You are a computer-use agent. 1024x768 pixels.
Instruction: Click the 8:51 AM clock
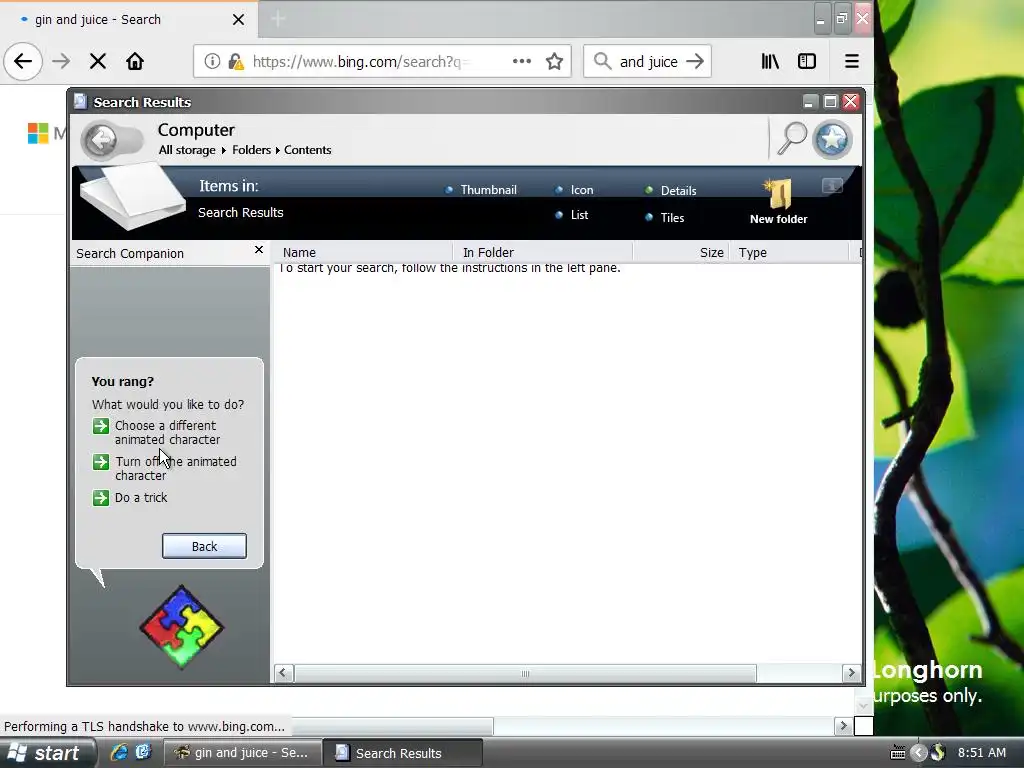point(982,752)
